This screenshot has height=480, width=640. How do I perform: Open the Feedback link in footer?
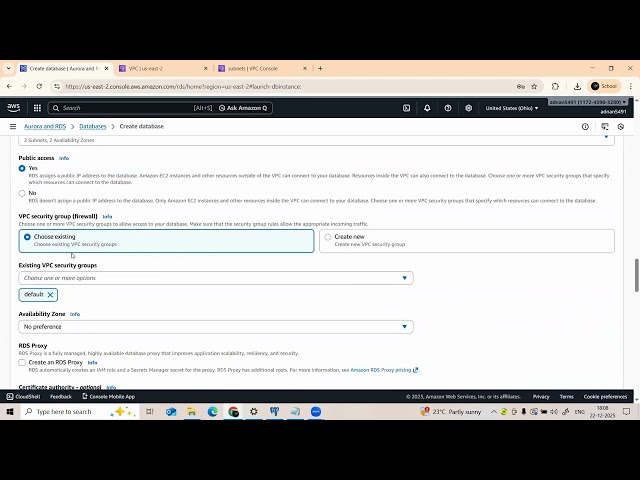click(x=61, y=397)
